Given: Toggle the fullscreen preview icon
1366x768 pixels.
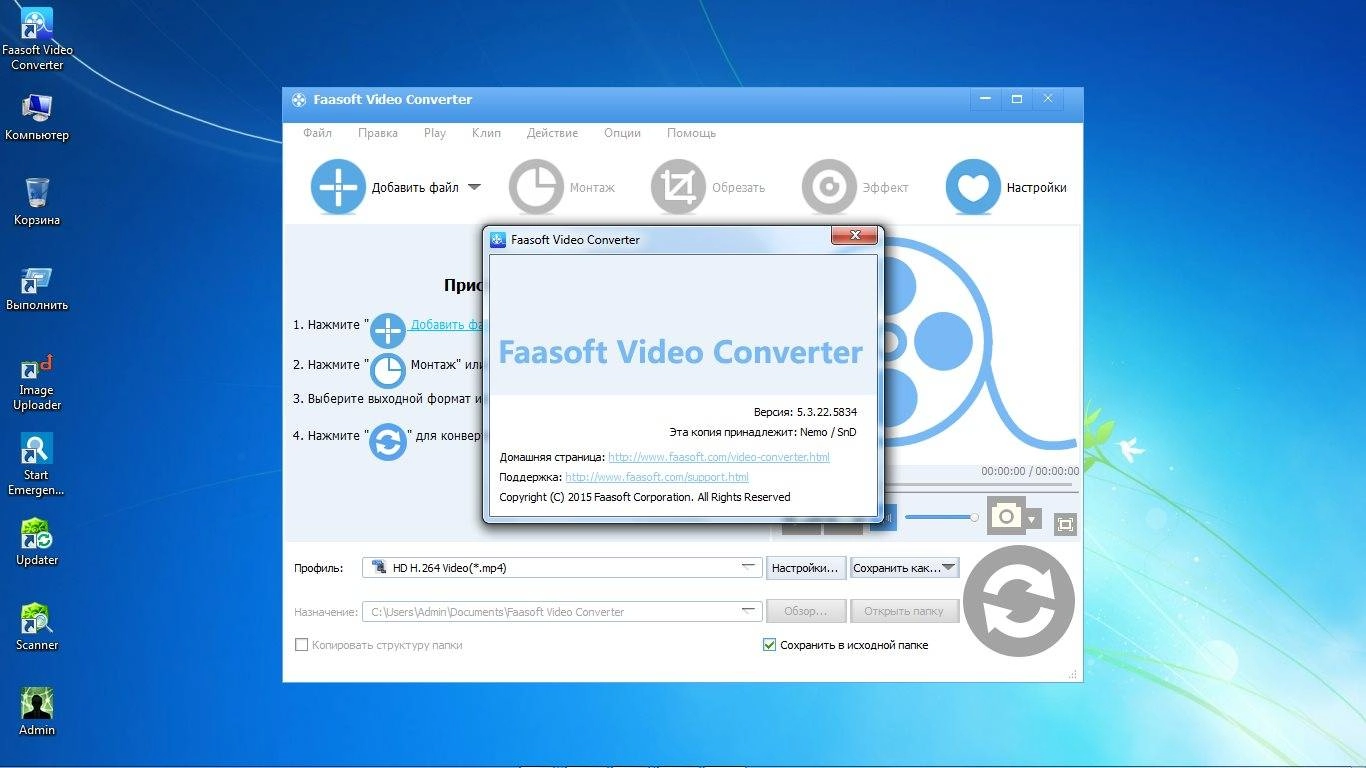Looking at the screenshot, I should click(1065, 524).
